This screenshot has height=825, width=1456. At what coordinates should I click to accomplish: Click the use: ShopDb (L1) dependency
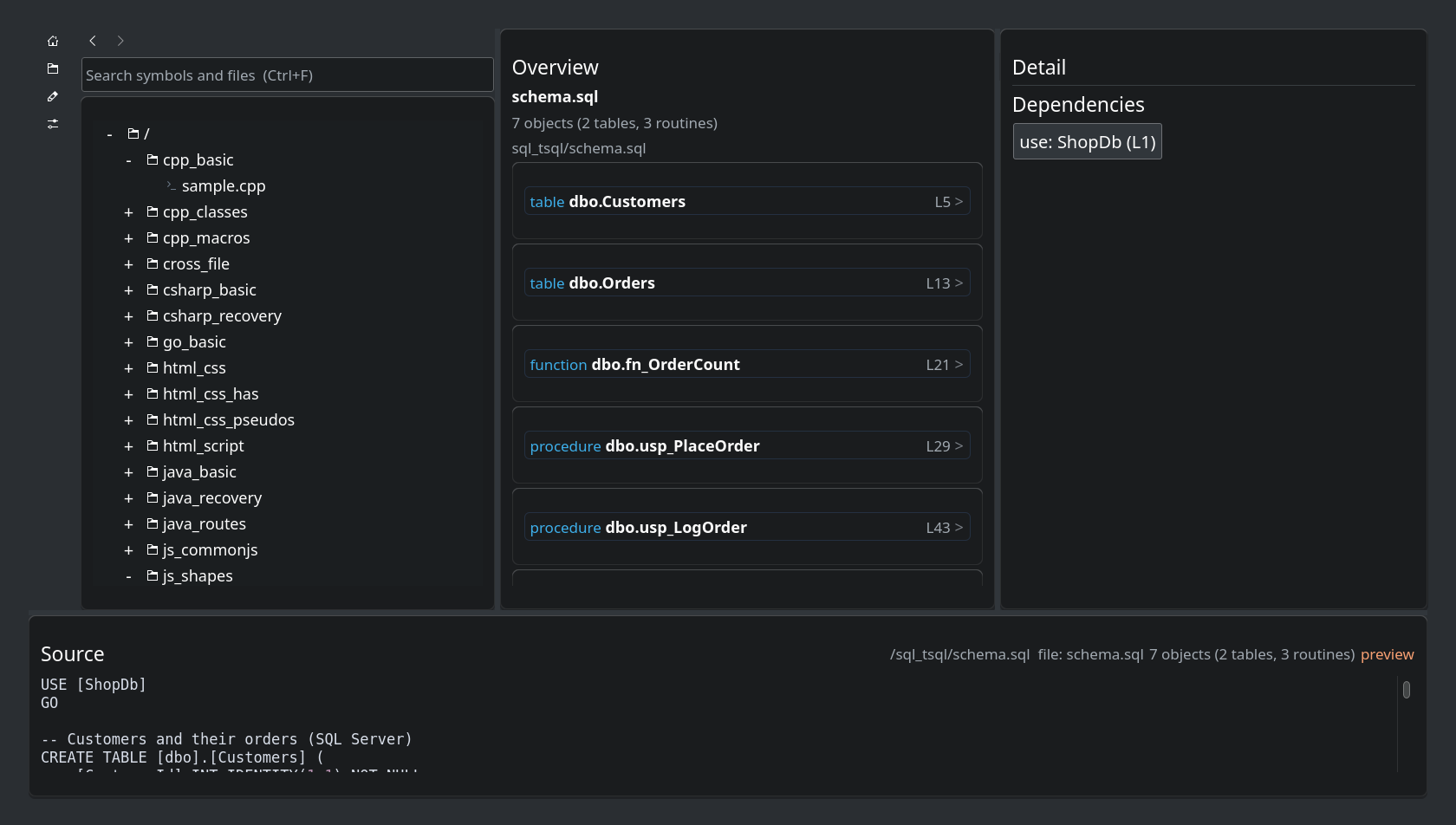(x=1088, y=142)
